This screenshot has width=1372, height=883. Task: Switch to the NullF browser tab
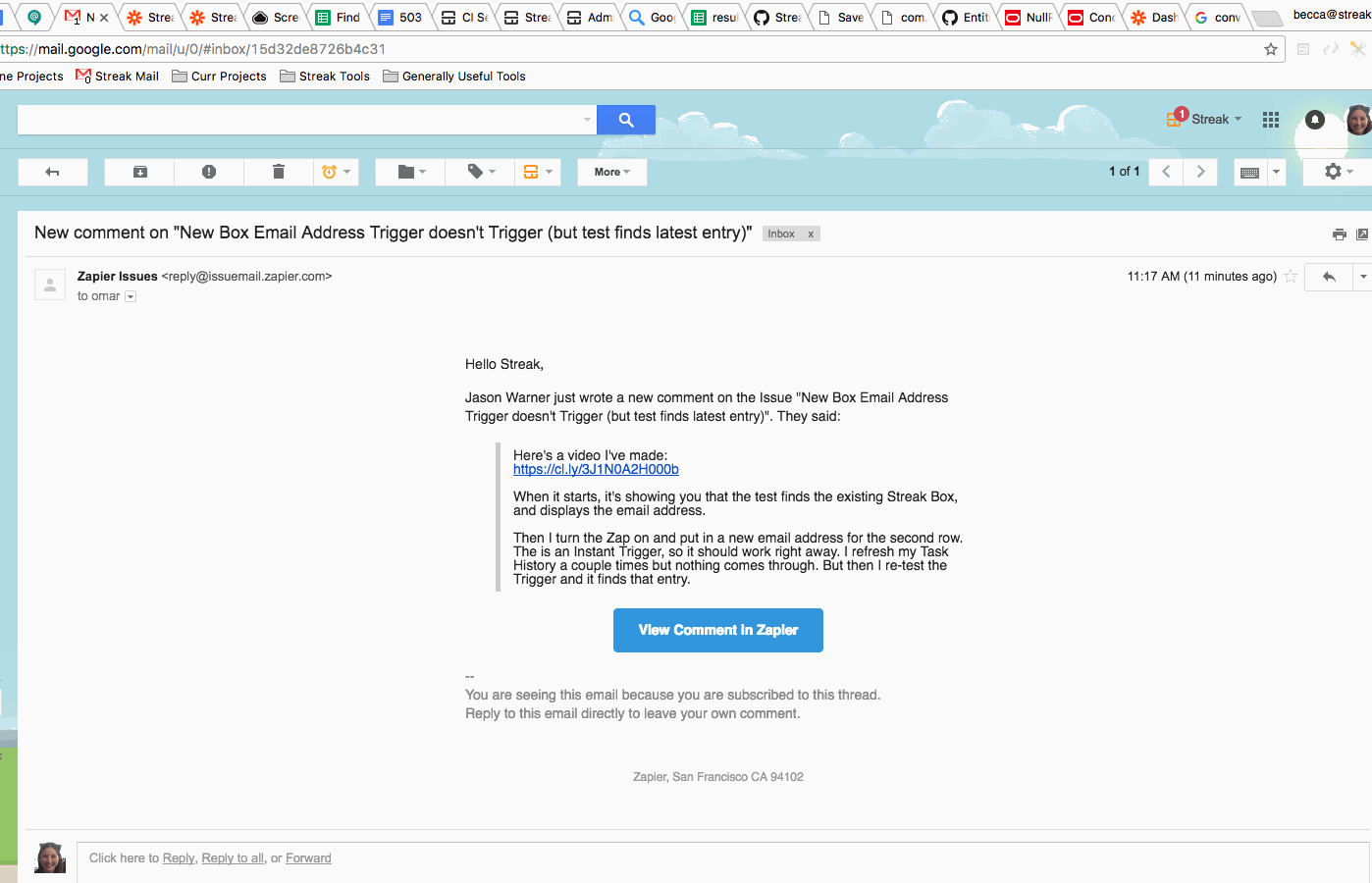tap(1029, 17)
